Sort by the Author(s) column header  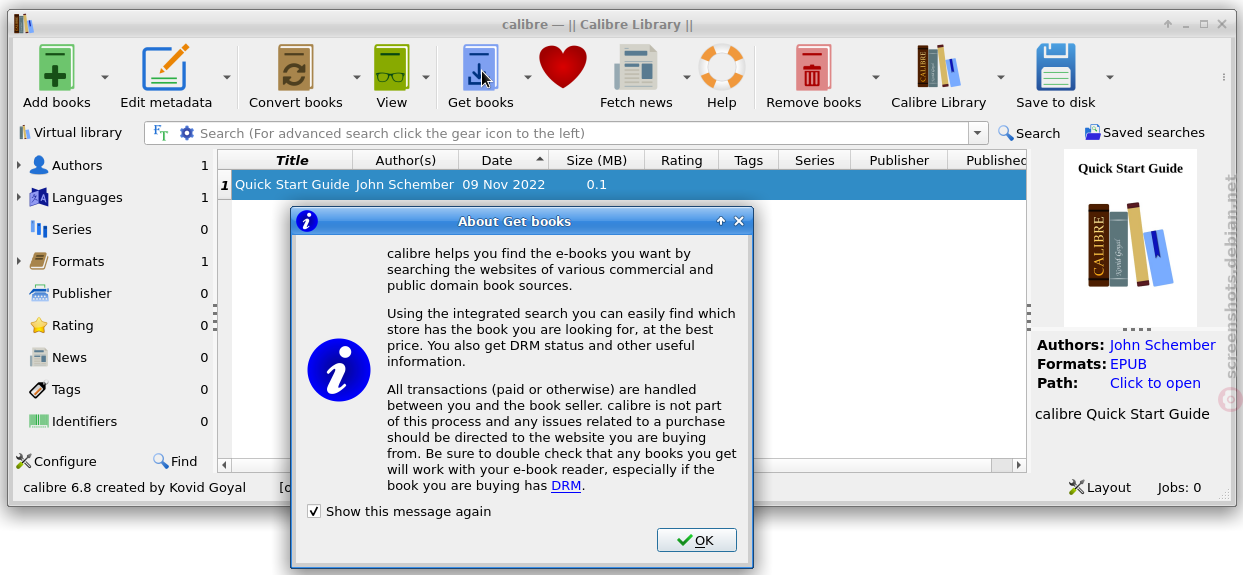(405, 160)
